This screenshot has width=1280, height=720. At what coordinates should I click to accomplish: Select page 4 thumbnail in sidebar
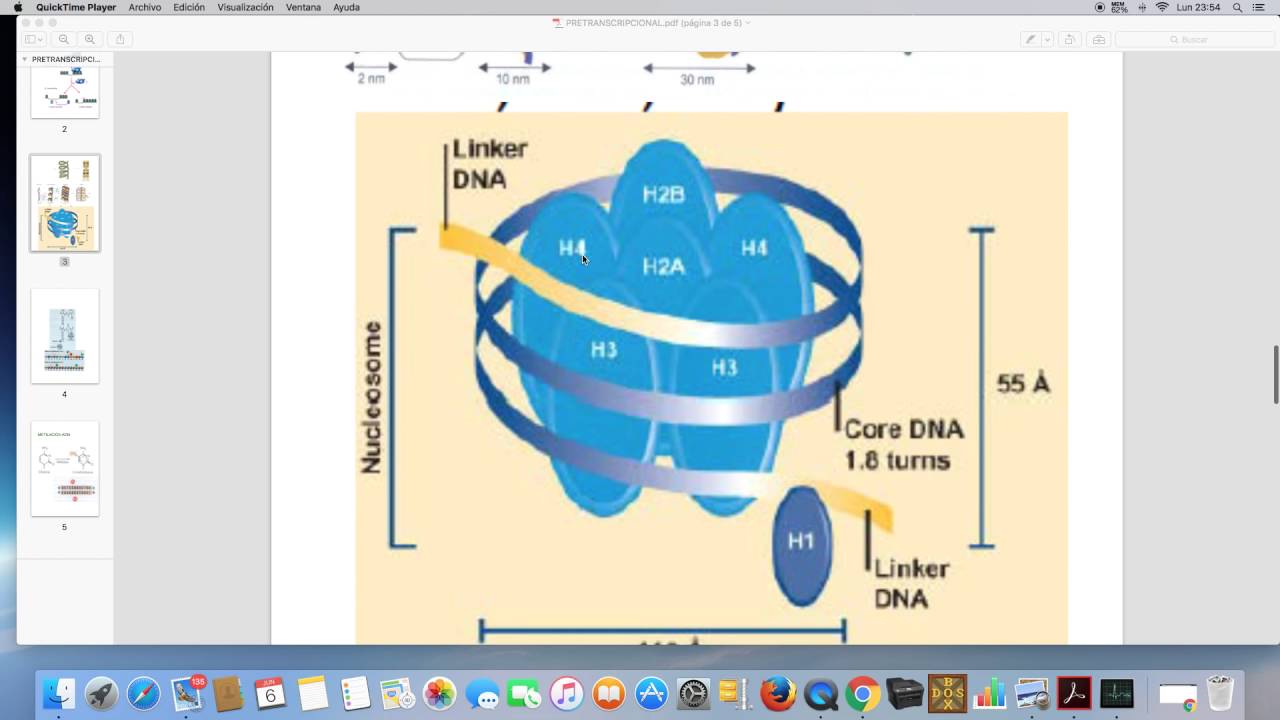(65, 336)
